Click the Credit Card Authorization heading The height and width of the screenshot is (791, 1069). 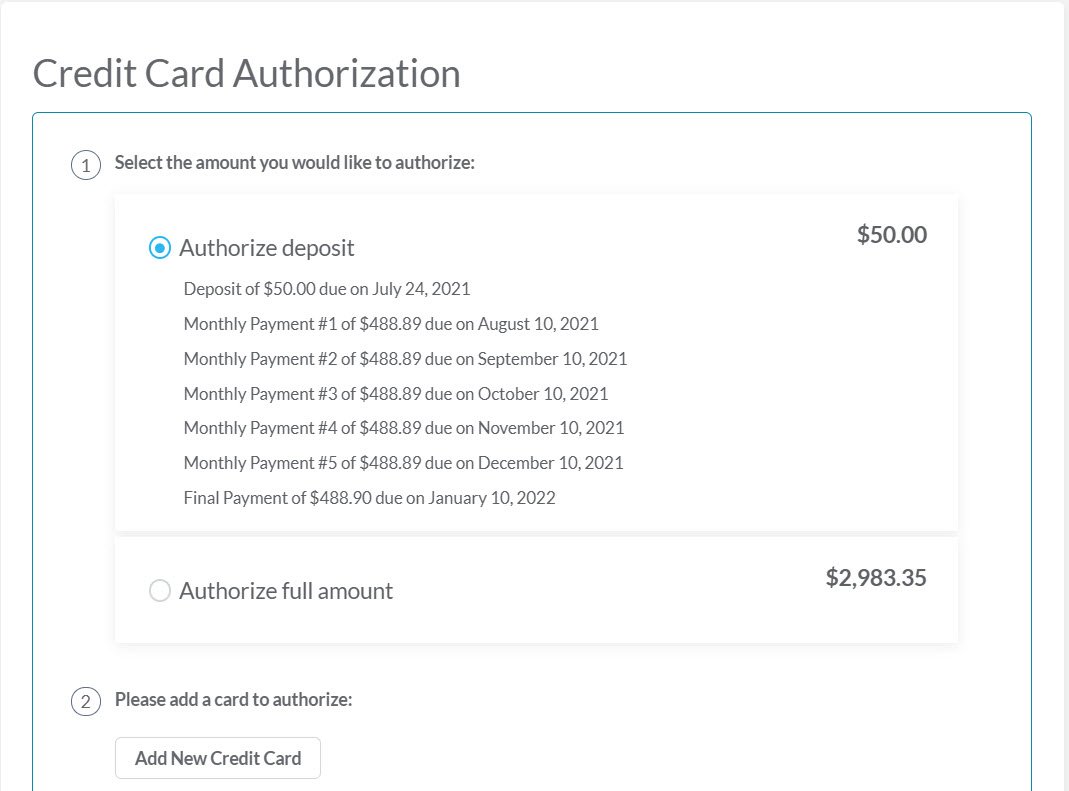pyautogui.click(x=246, y=74)
